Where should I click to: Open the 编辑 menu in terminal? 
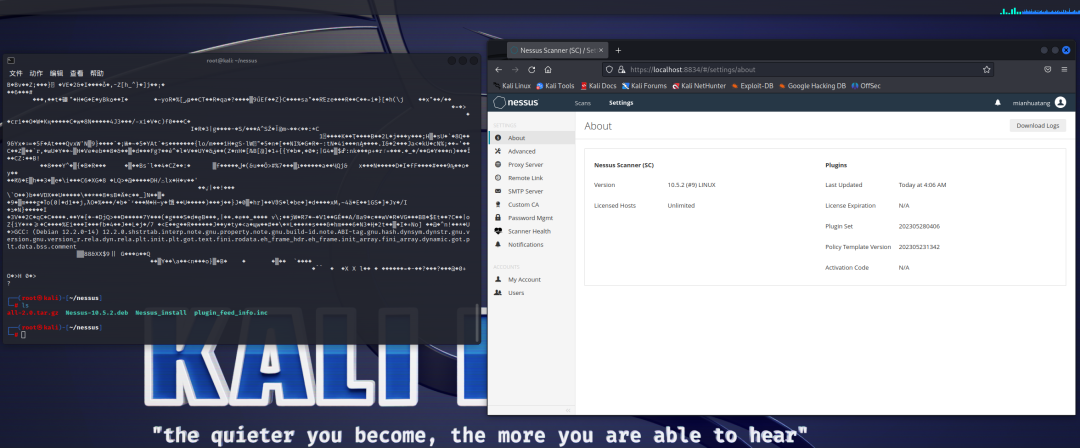[x=56, y=73]
